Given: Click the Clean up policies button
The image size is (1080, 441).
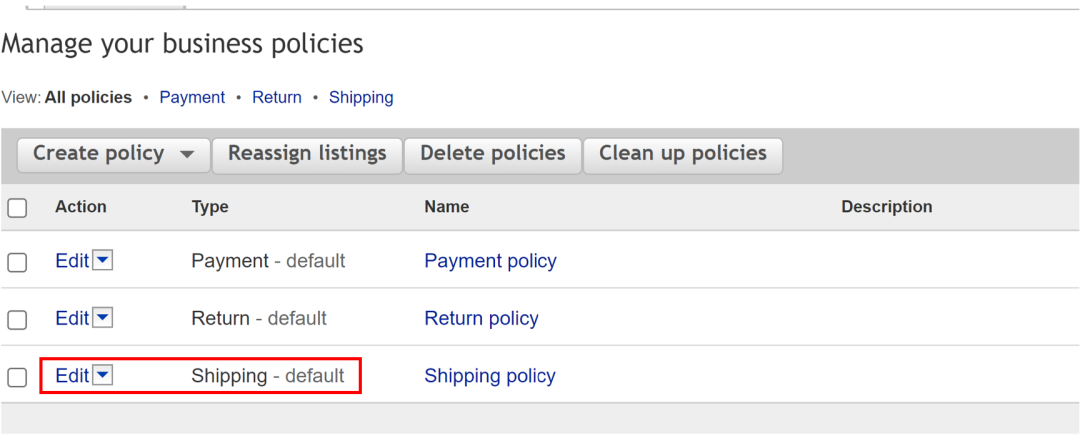Looking at the screenshot, I should [682, 154].
